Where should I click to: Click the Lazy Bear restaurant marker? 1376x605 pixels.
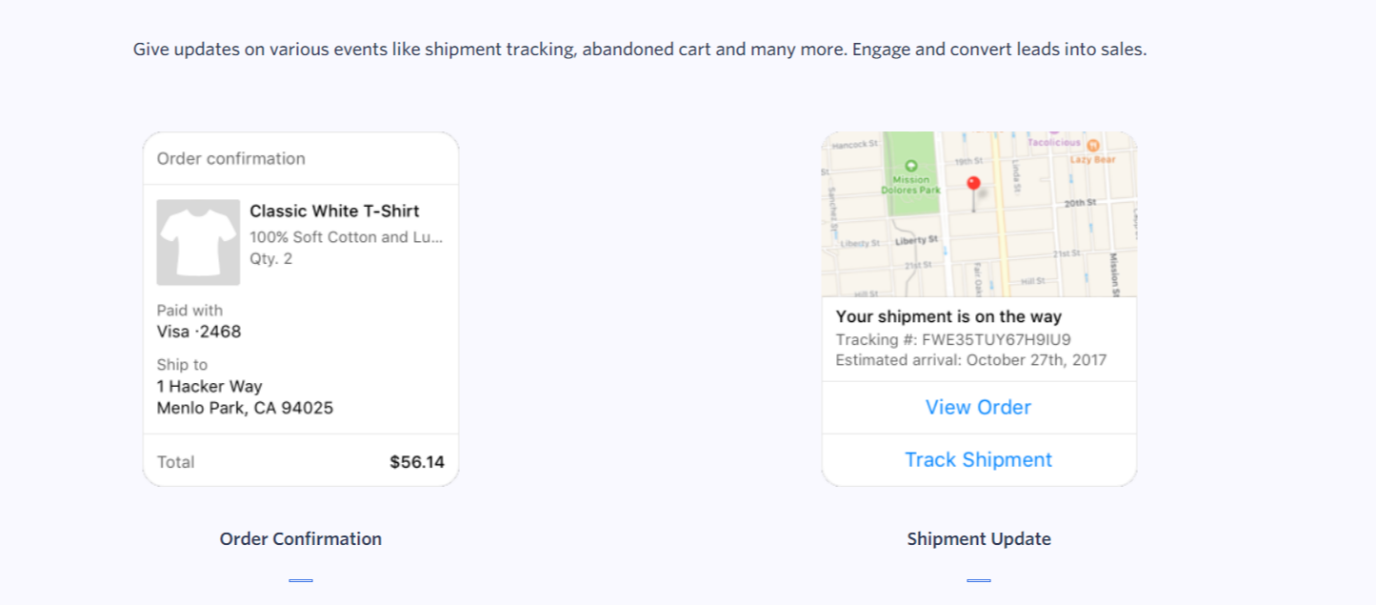(1093, 146)
